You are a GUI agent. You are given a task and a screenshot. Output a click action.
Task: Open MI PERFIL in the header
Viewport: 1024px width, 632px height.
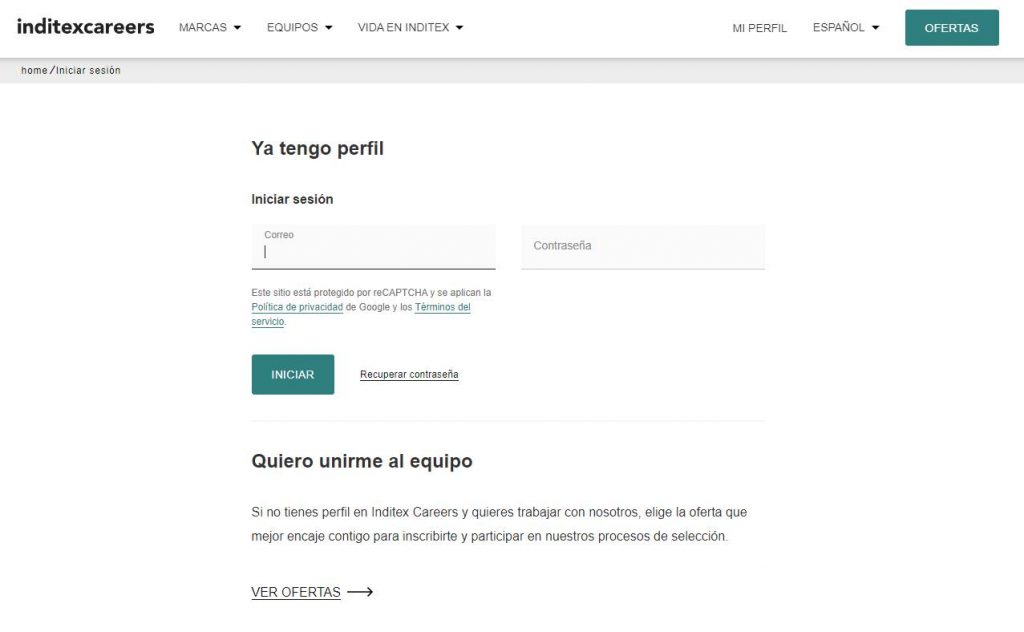coord(760,28)
